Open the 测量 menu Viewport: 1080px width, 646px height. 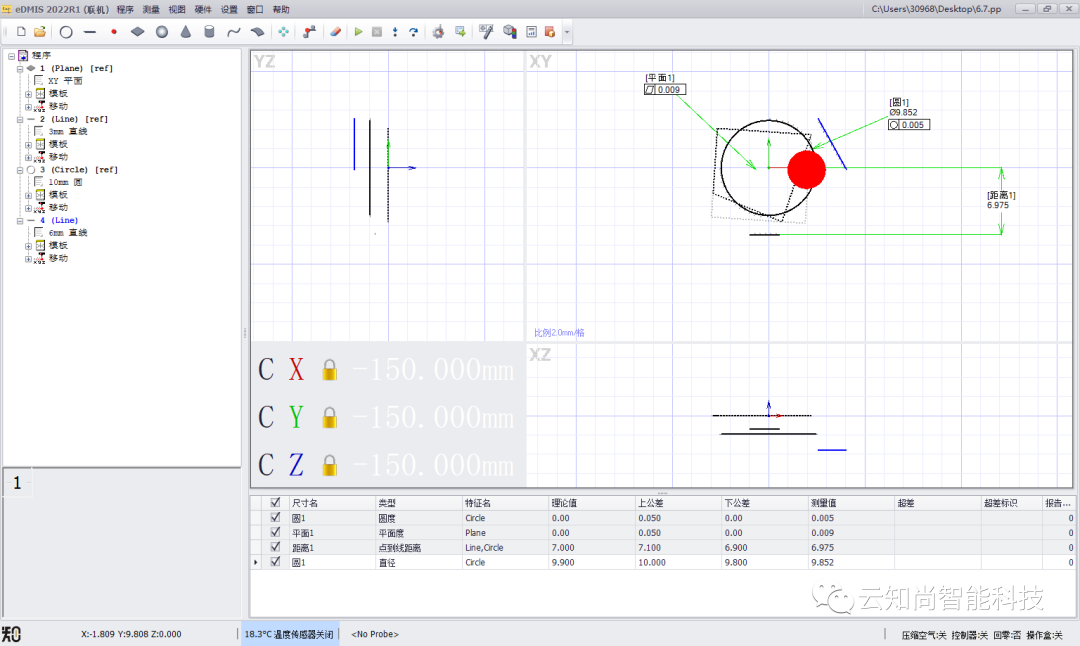(x=151, y=9)
